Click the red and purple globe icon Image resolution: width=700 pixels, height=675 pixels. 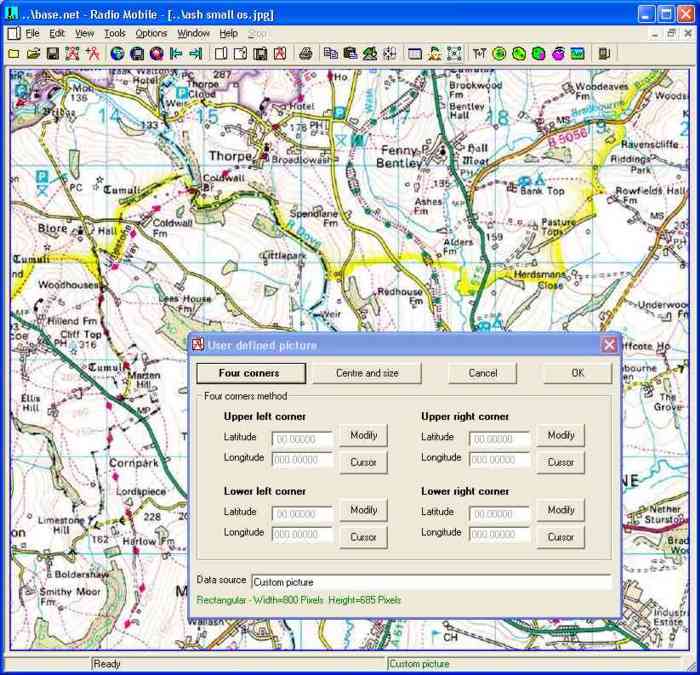(x=156, y=54)
